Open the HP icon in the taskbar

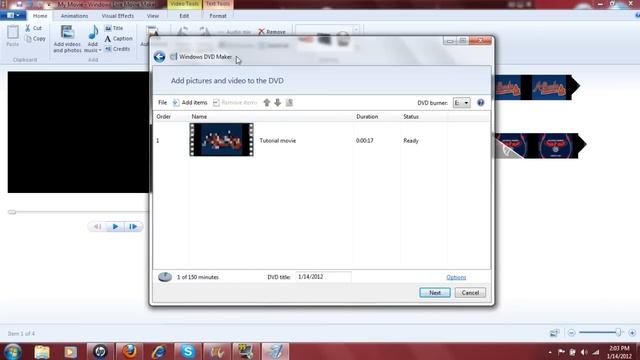[x=100, y=351]
